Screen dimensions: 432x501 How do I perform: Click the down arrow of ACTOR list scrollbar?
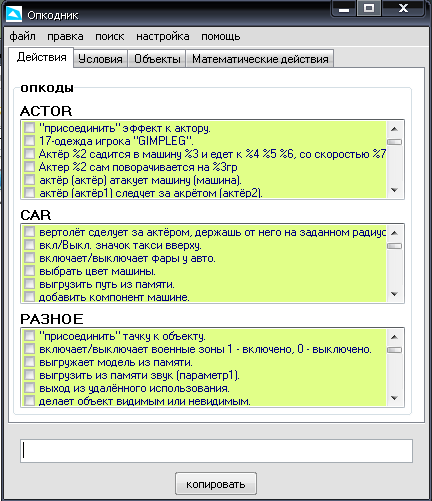(x=394, y=190)
